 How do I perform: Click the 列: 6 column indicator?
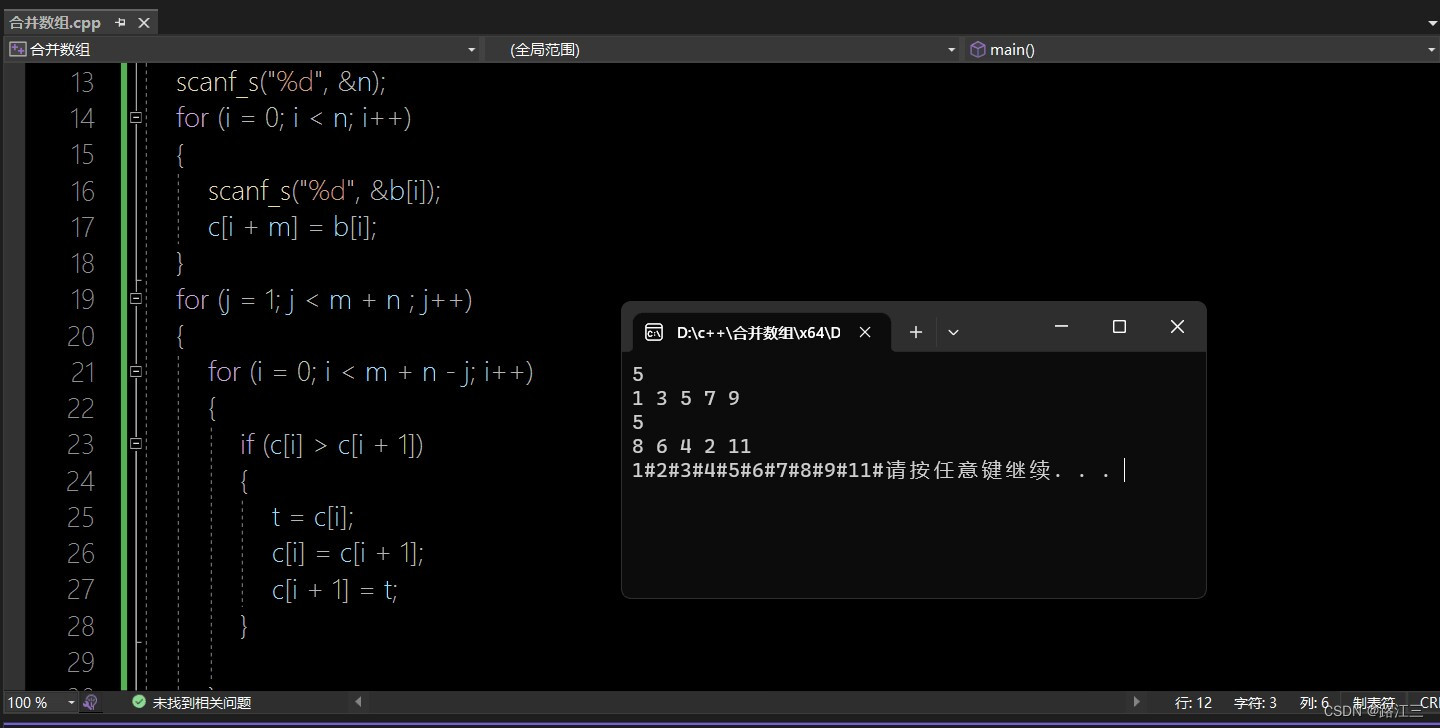tap(1314, 703)
